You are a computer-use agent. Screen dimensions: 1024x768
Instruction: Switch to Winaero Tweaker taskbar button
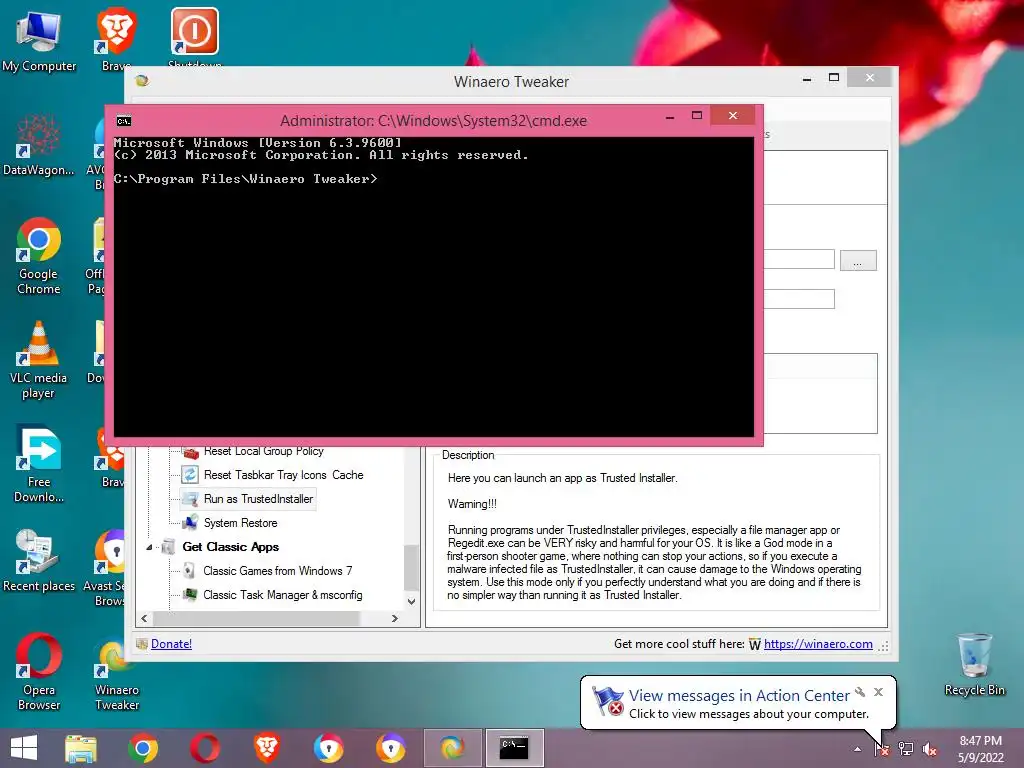[452, 748]
